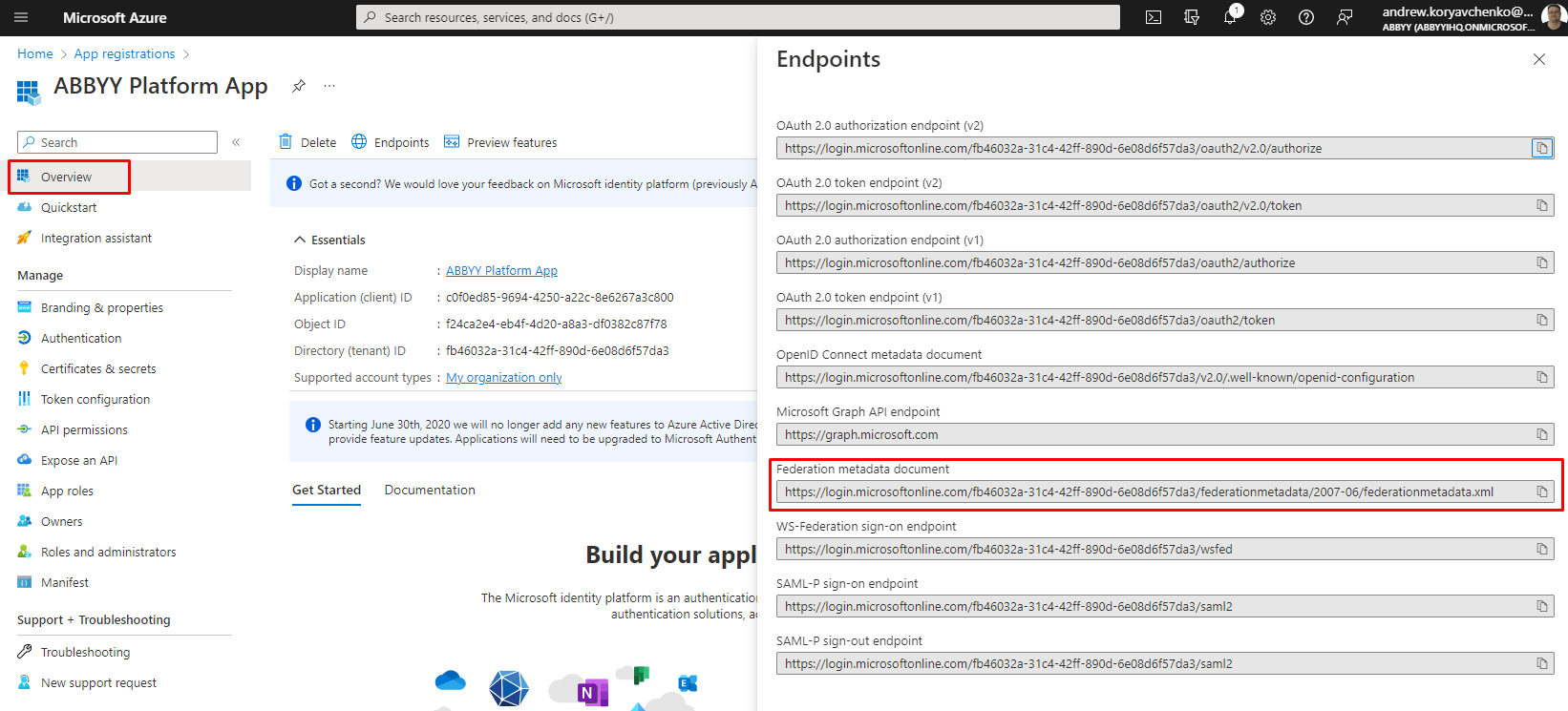1568x711 pixels.
Task: Open the user account avatar
Action: [1554, 17]
